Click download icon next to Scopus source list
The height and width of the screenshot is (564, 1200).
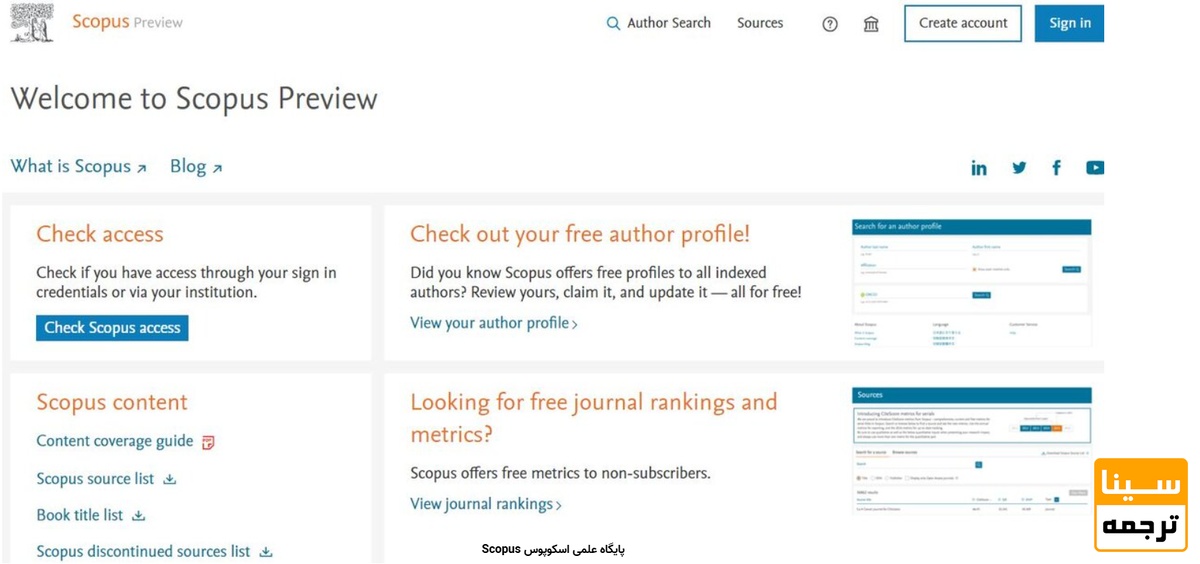(x=169, y=480)
